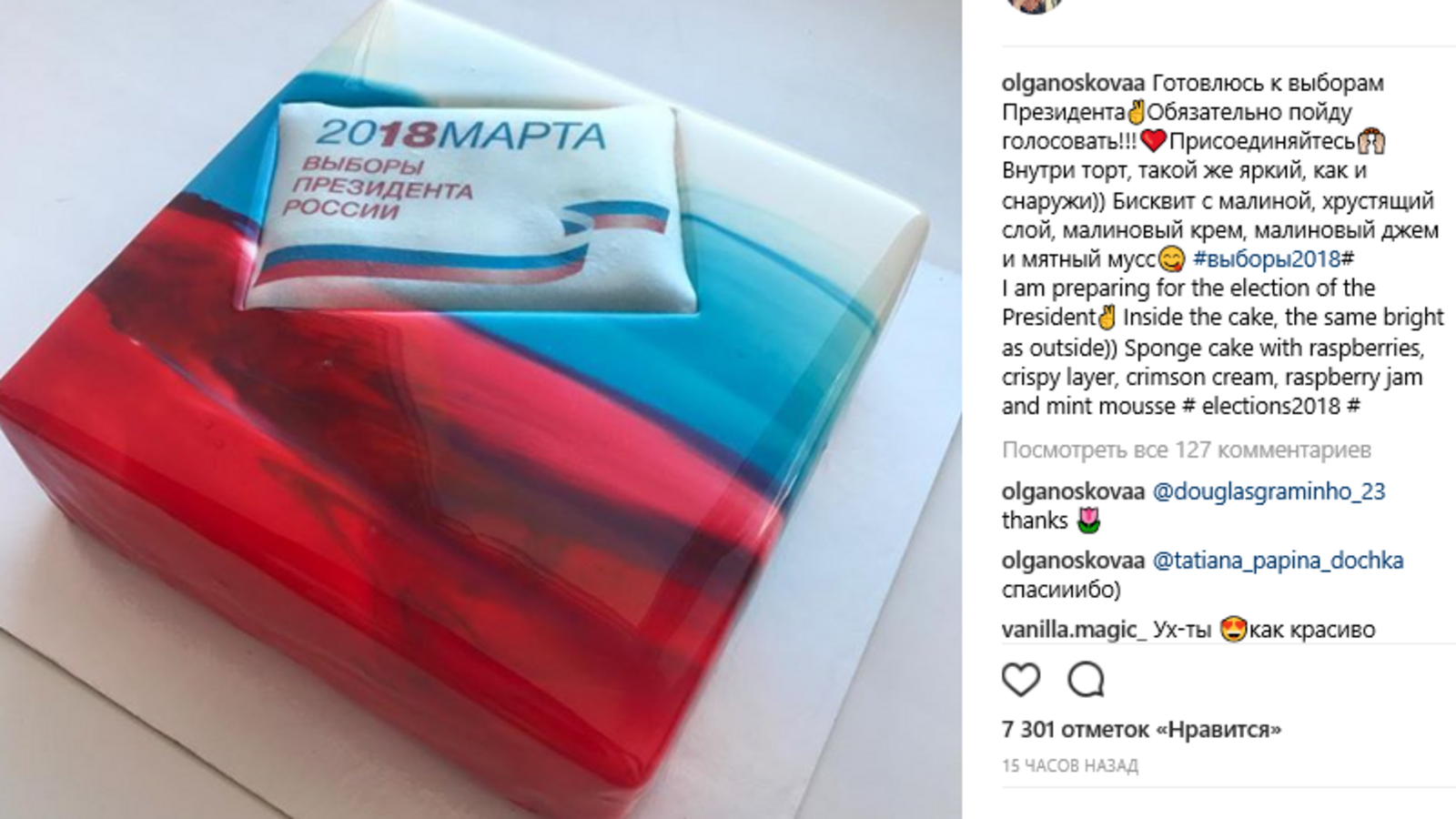The width and height of the screenshot is (1456, 819).
Task: Show the 7 301 likes list
Action: tap(1141, 730)
